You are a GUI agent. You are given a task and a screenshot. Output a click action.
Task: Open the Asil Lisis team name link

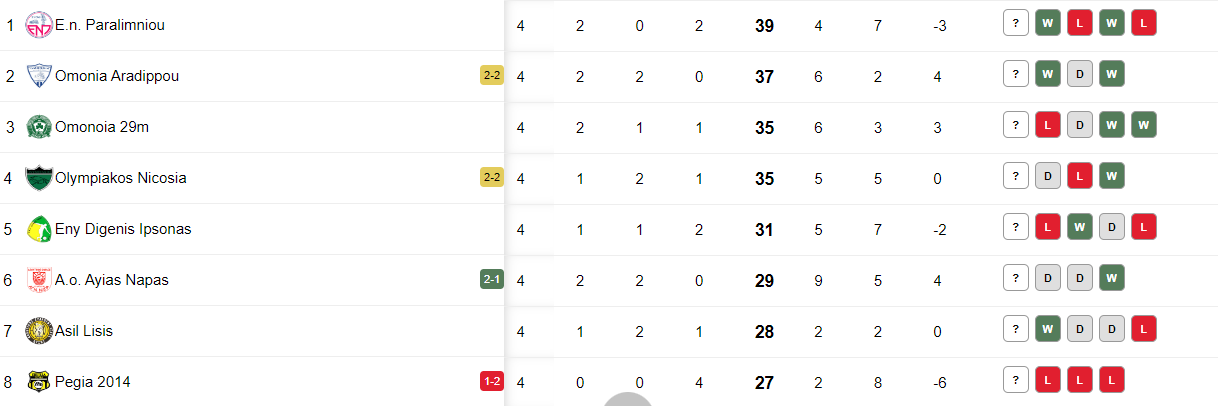tap(83, 331)
